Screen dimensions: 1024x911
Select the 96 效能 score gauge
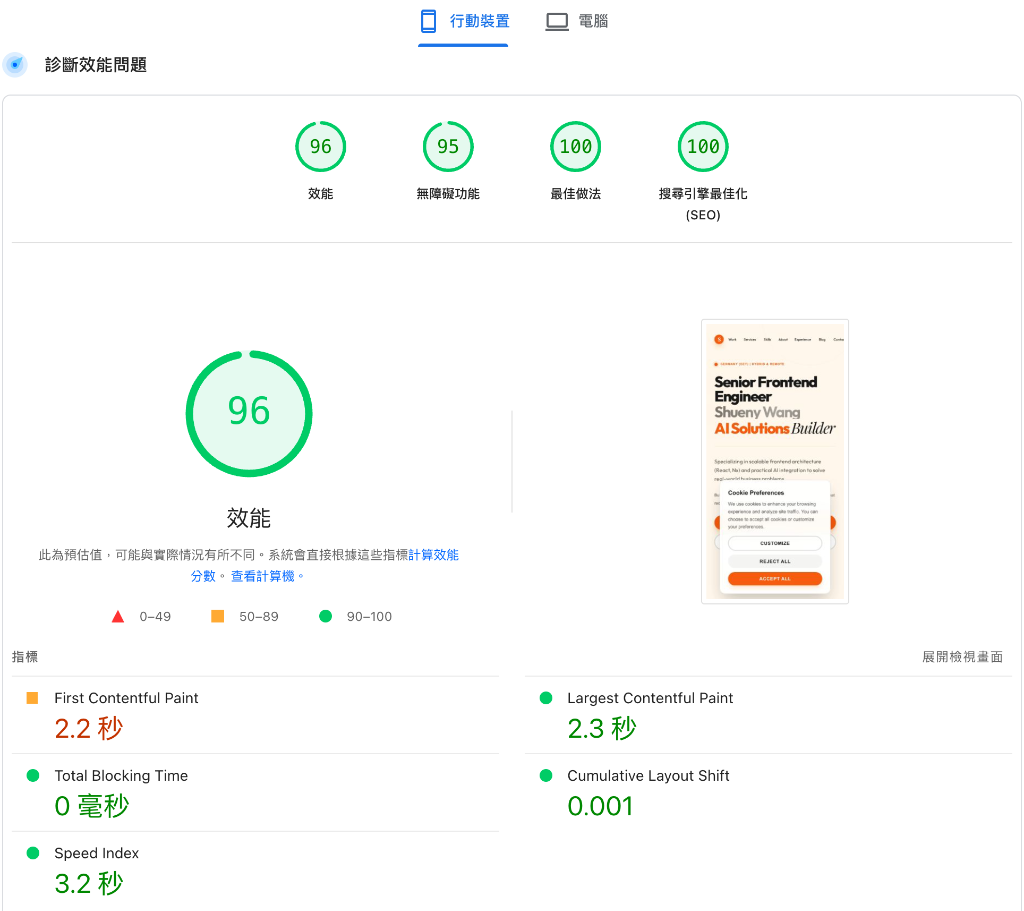[x=249, y=413]
